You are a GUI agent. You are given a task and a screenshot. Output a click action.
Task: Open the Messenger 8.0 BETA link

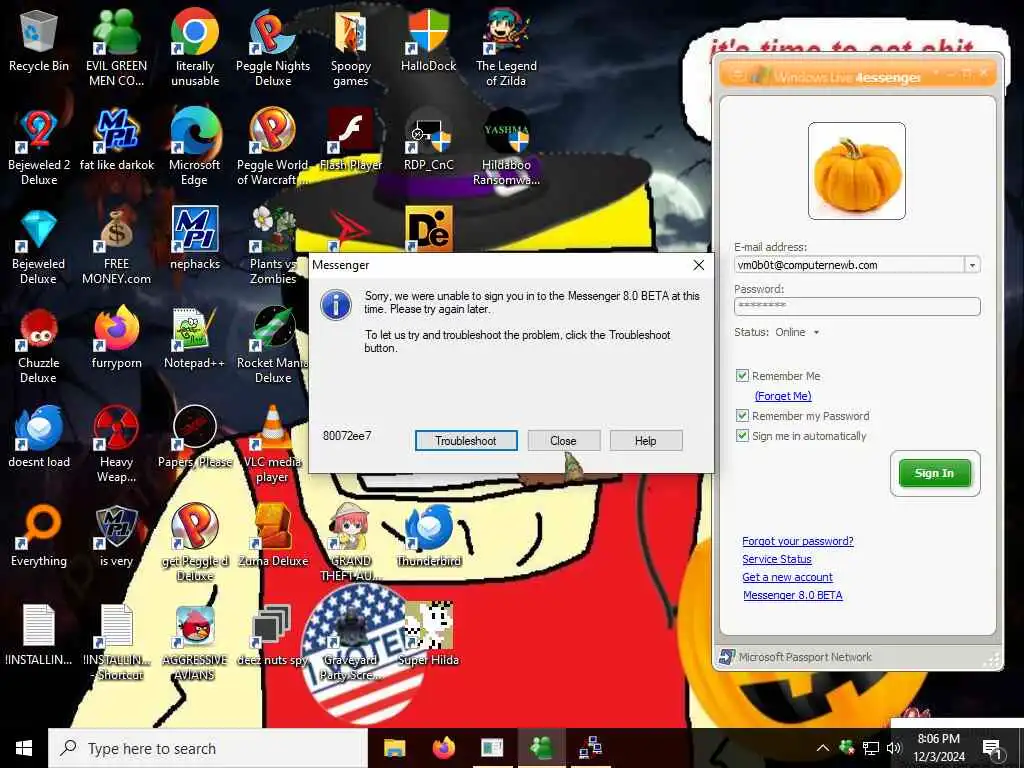[x=793, y=595]
